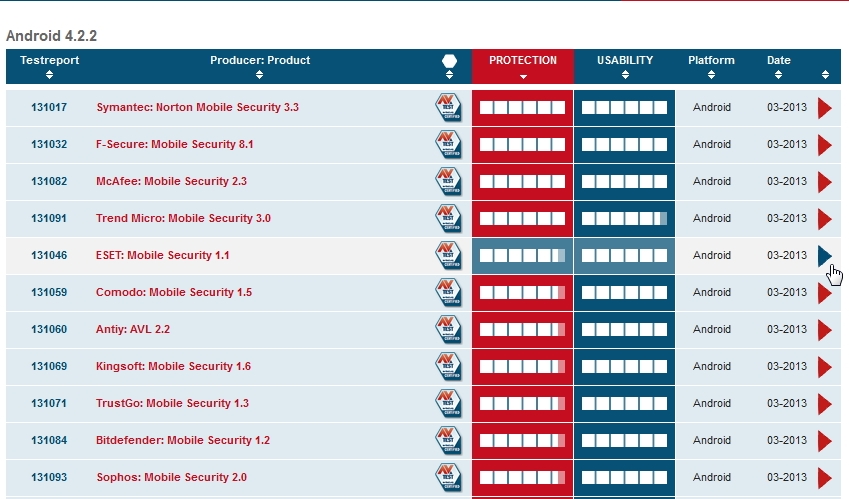Open report arrow for Symantec Norton row
849x499 pixels.
pyautogui.click(x=825, y=108)
